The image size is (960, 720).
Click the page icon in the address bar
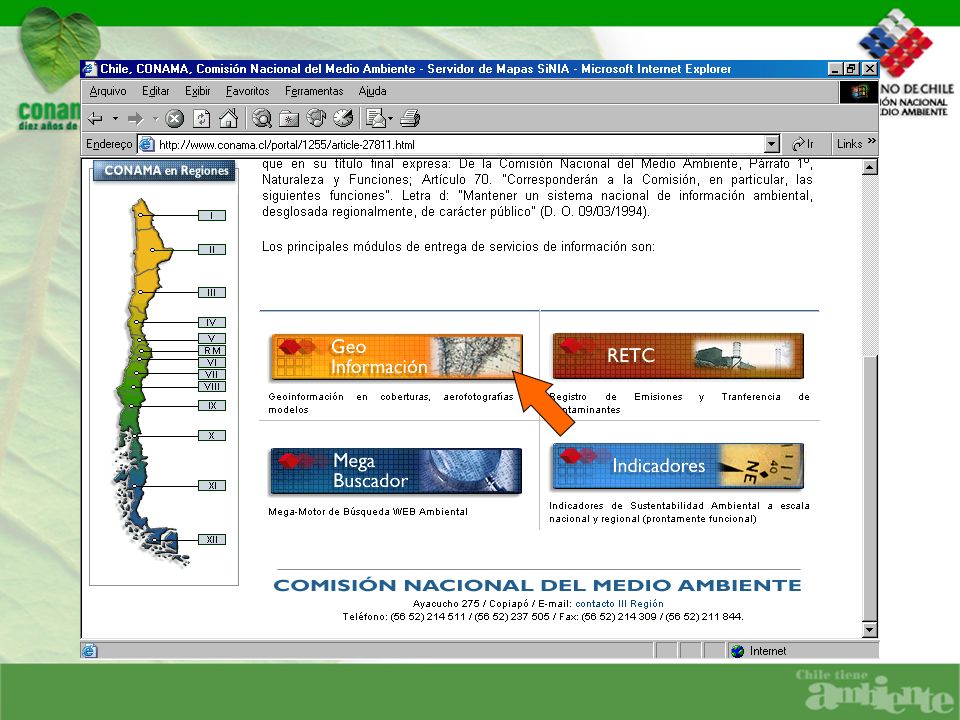pyautogui.click(x=146, y=144)
